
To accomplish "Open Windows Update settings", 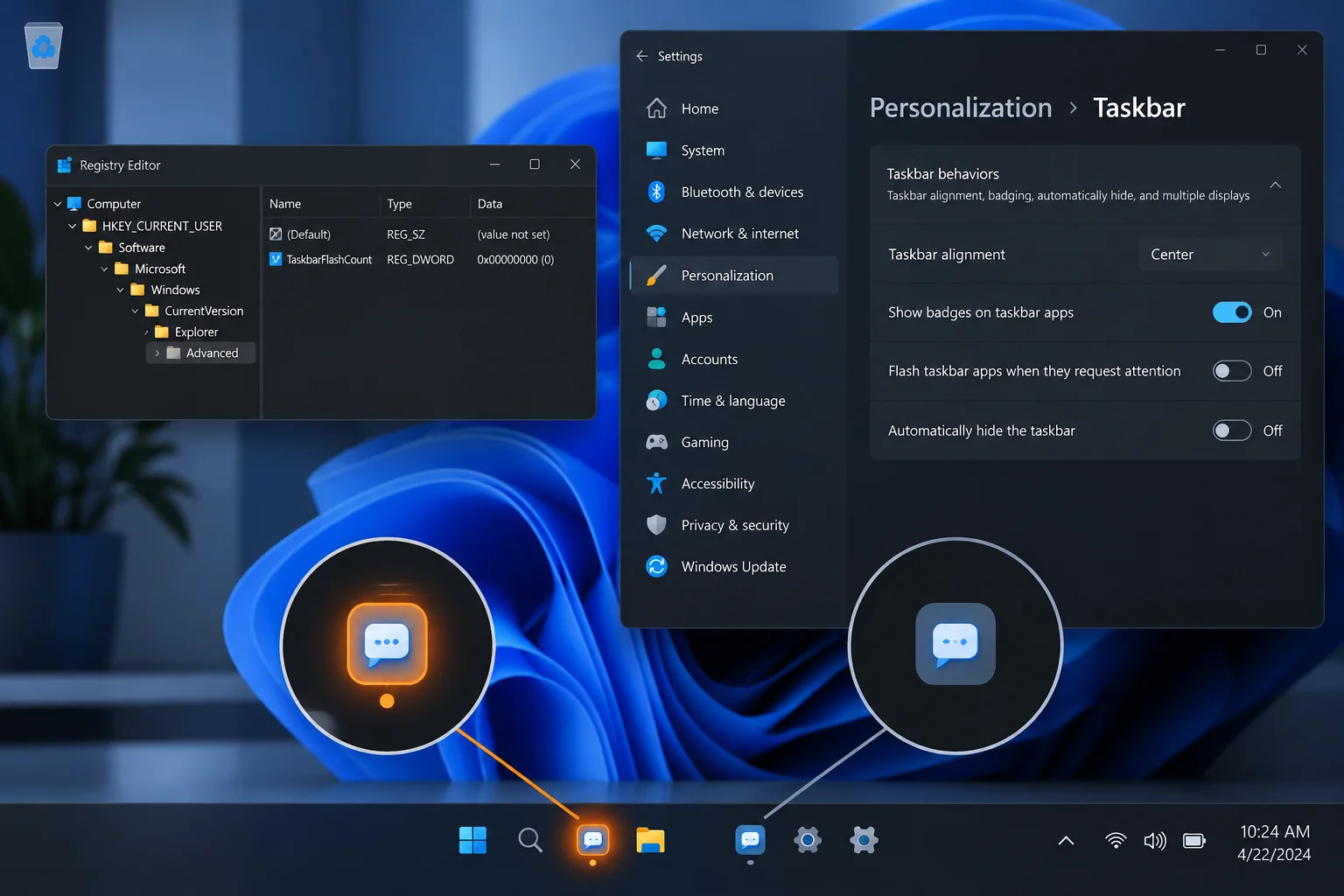I will pos(734,567).
